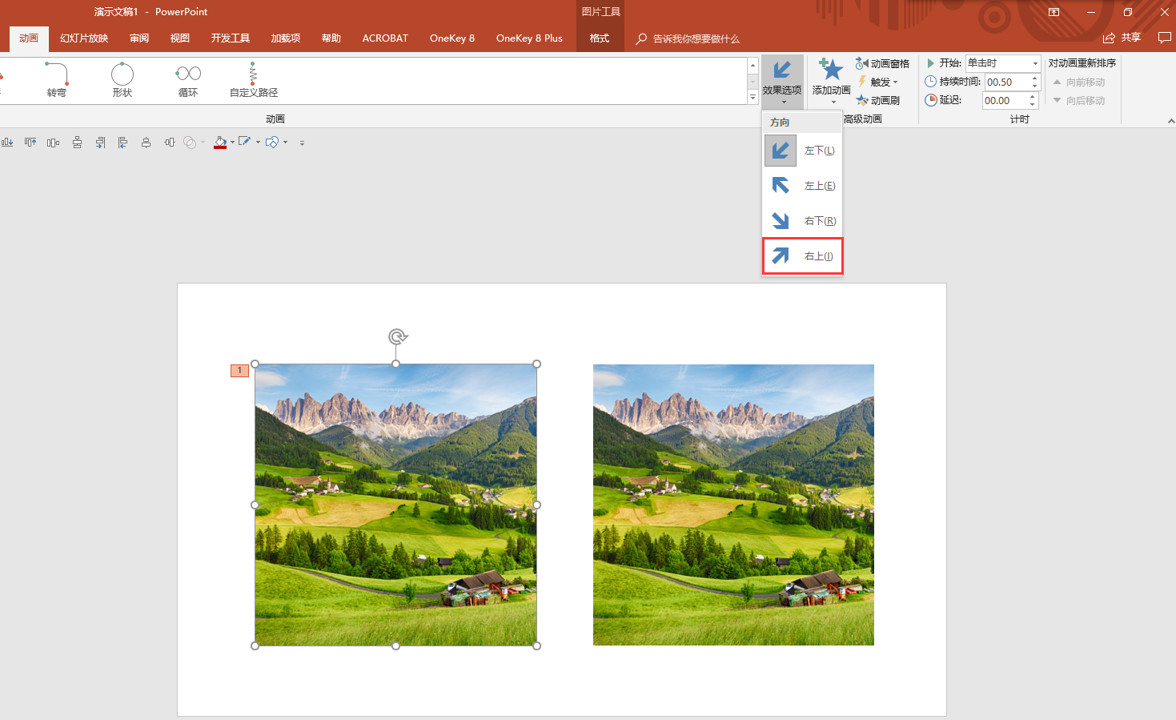Switch to the 开发工具 tab
This screenshot has height=720, width=1176.
(230, 38)
